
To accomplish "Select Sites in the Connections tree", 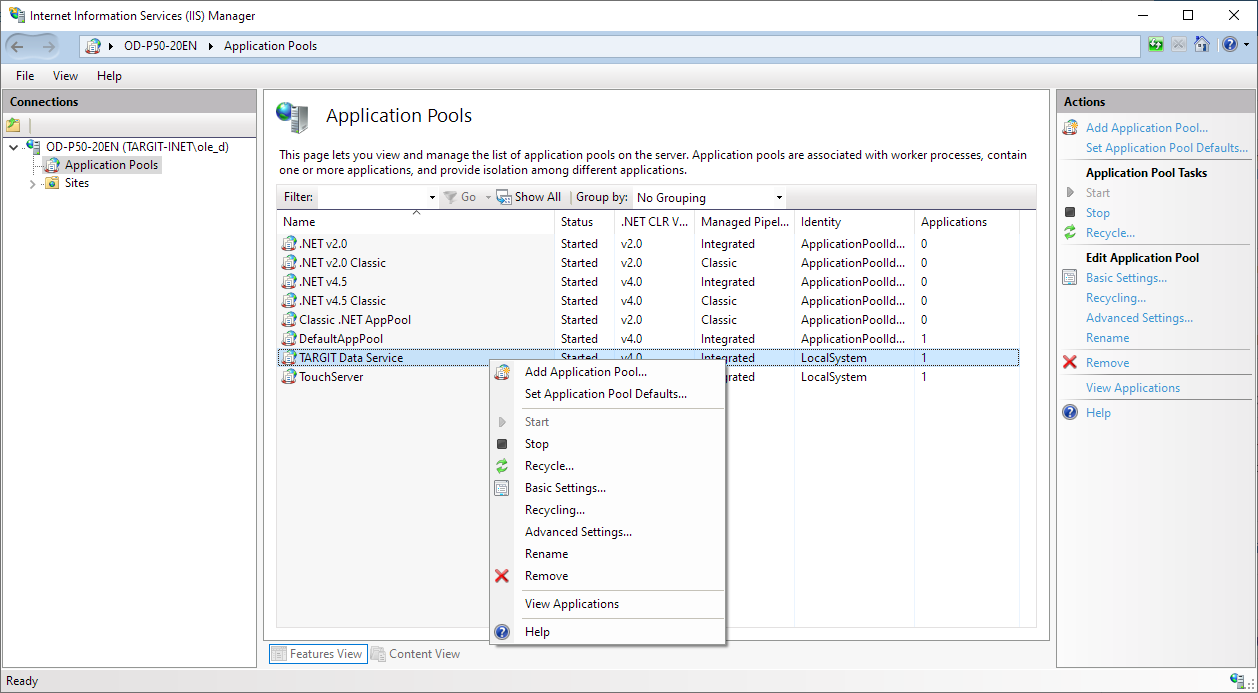I will point(77,183).
